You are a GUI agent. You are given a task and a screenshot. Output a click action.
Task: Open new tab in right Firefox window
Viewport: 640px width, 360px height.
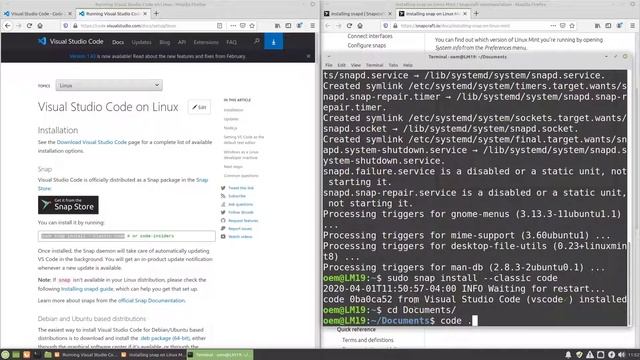(476, 13)
